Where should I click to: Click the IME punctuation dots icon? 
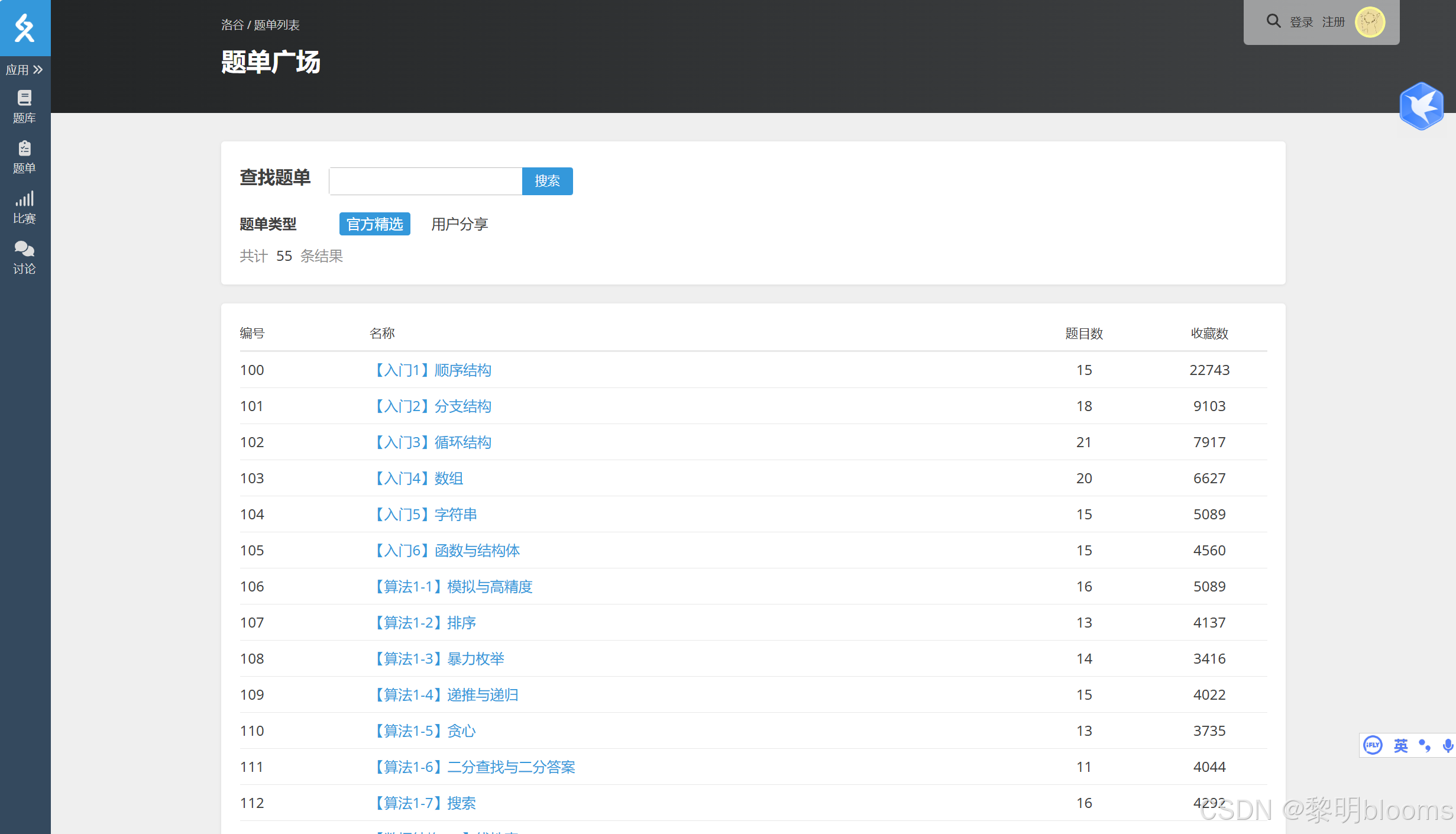click(x=1425, y=745)
